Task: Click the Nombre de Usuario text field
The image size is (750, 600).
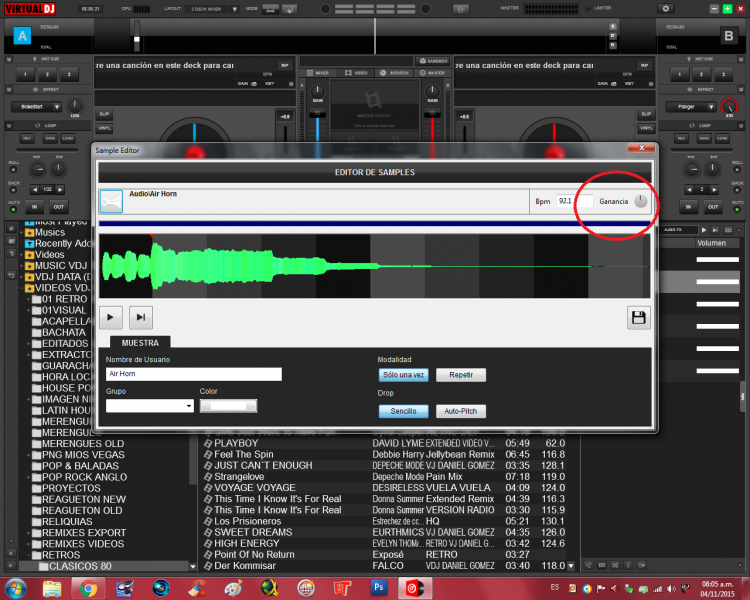Action: pyautogui.click(x=194, y=374)
